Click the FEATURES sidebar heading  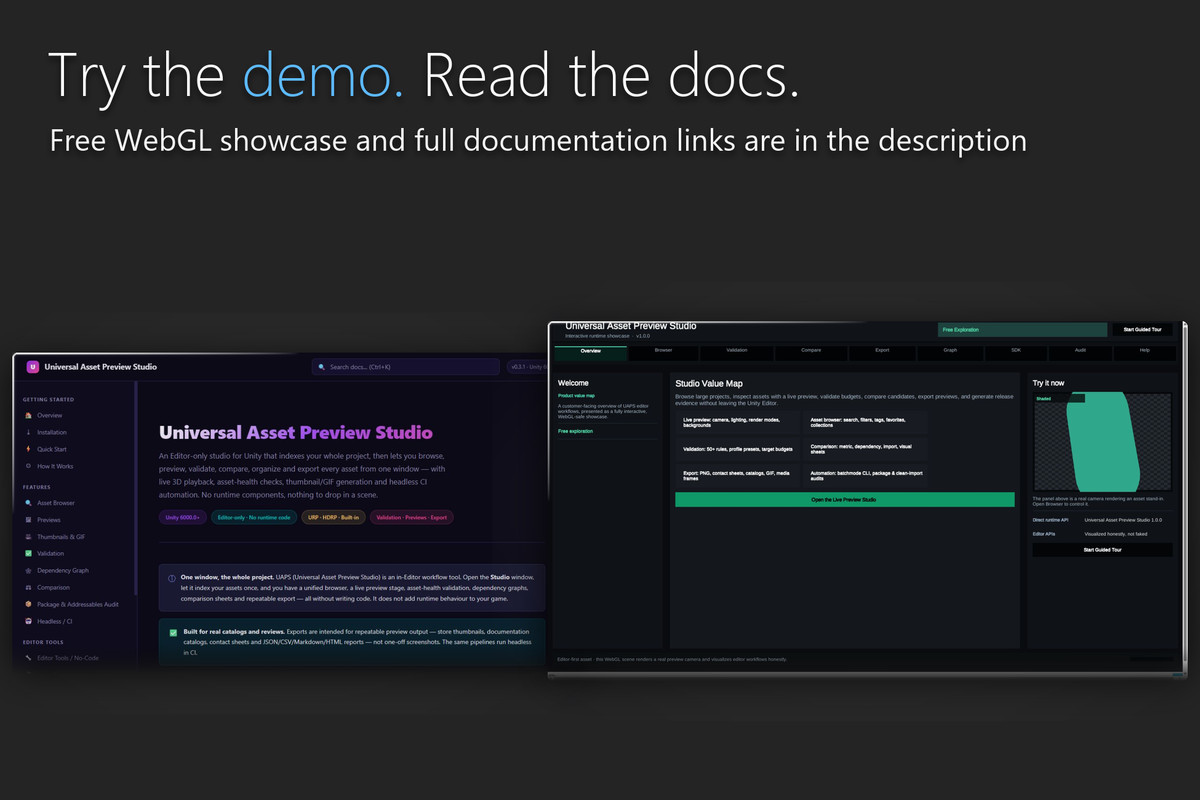pyautogui.click(x=36, y=487)
